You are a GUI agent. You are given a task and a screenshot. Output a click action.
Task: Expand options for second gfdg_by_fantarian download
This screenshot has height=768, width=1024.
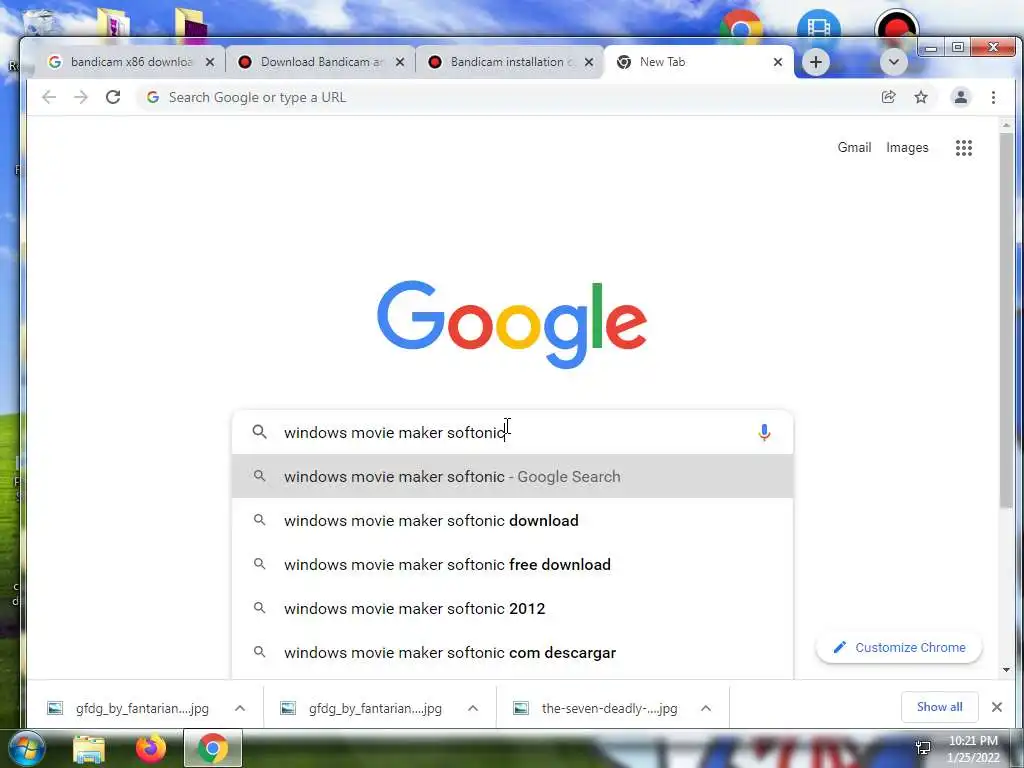tap(473, 708)
